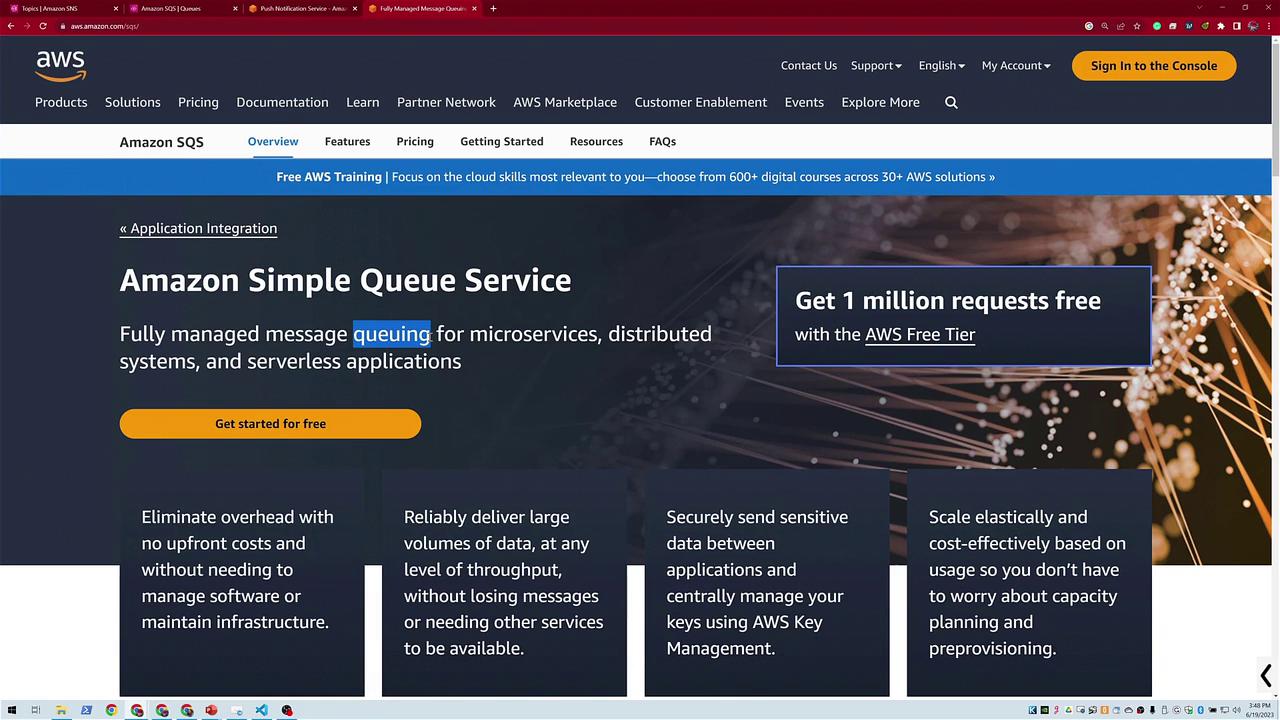Reload the page with the refresh icon

[x=43, y=26]
